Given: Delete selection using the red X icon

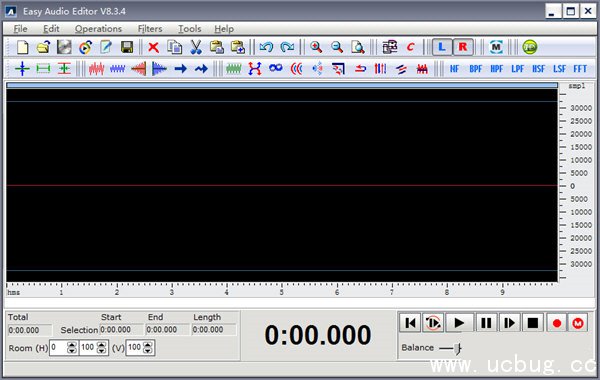Looking at the screenshot, I should point(153,47).
